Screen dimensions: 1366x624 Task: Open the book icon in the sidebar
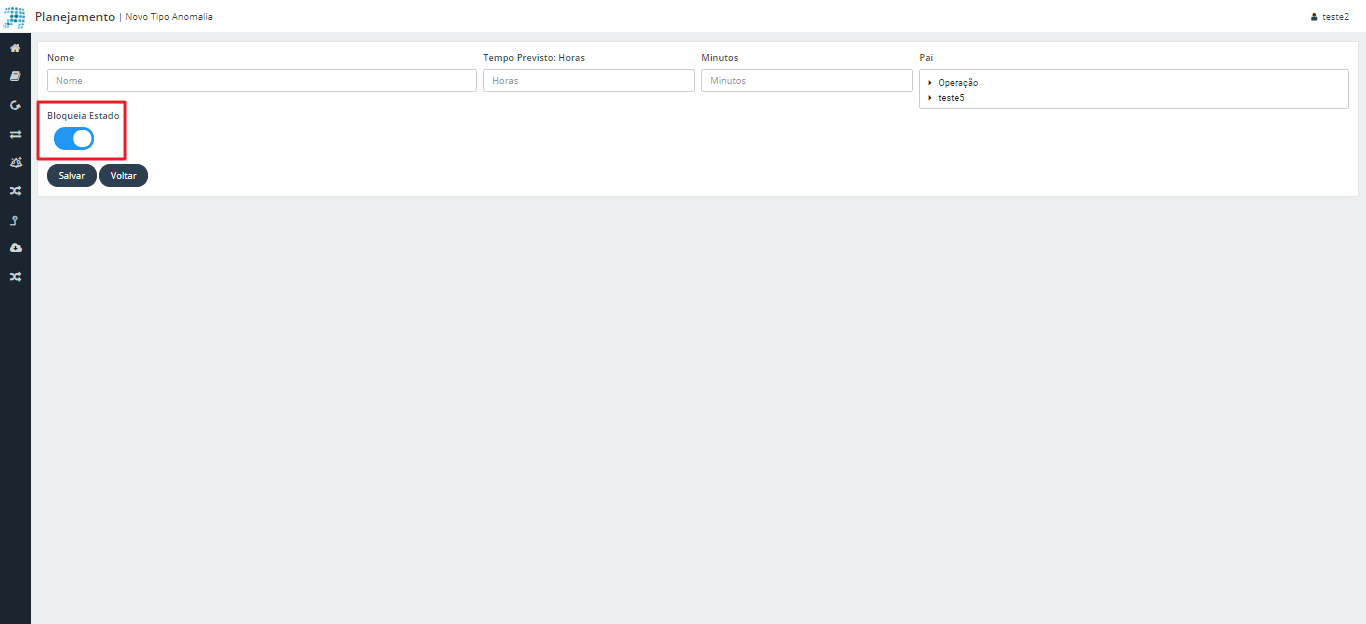[15, 76]
